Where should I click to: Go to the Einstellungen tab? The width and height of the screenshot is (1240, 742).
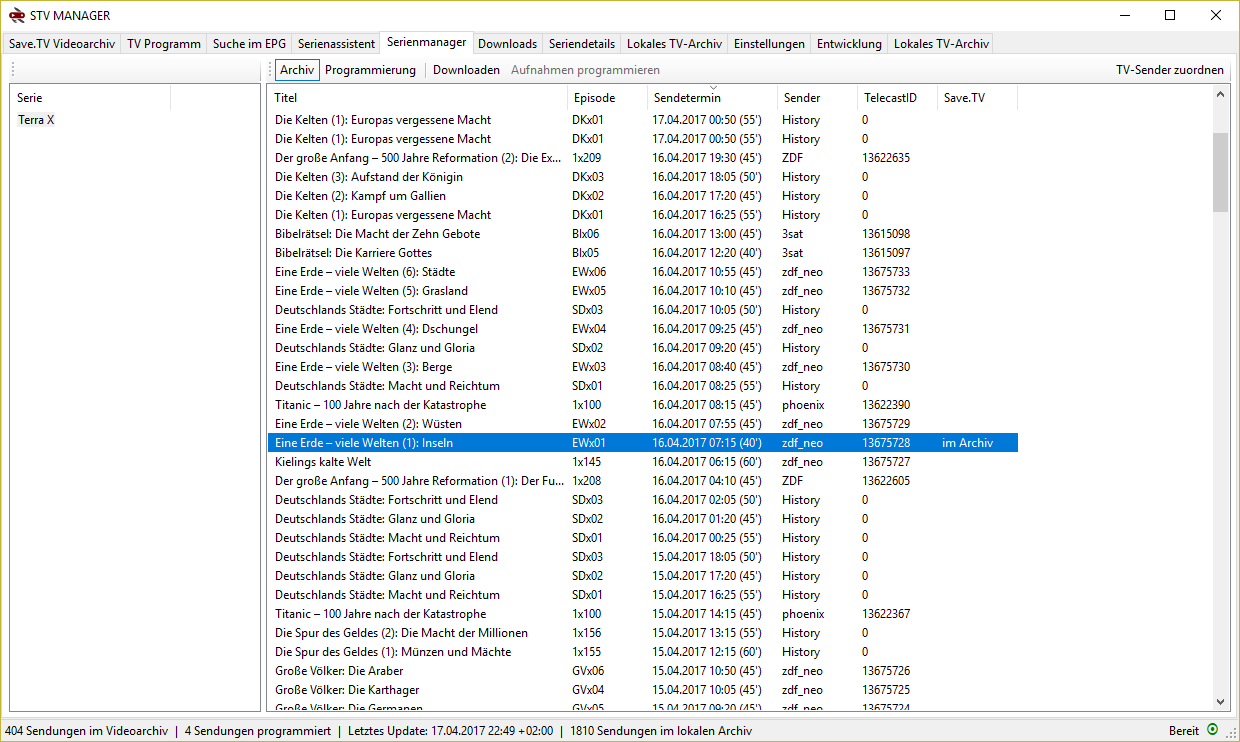pyautogui.click(x=768, y=44)
